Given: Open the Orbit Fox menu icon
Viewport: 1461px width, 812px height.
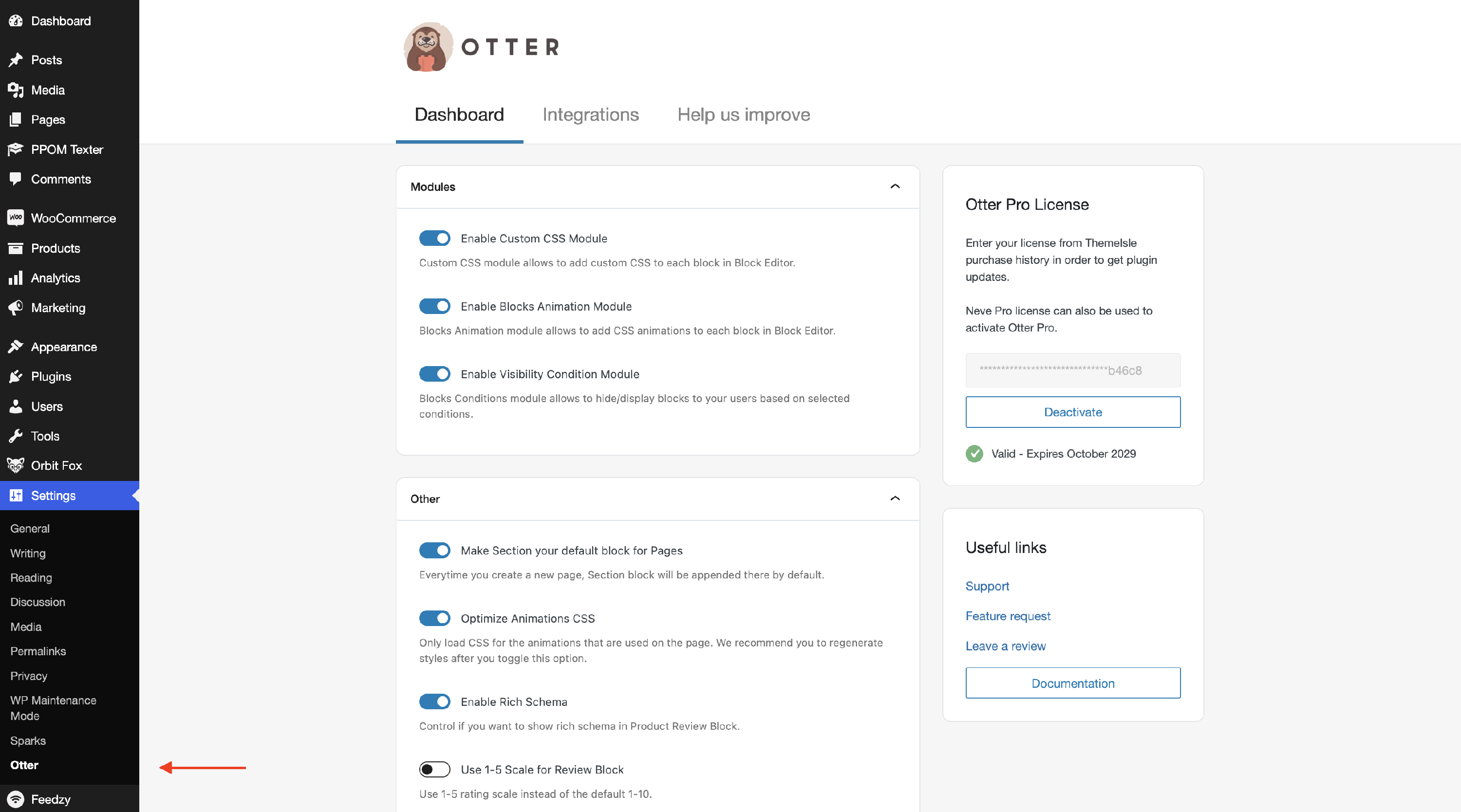Looking at the screenshot, I should pos(15,465).
